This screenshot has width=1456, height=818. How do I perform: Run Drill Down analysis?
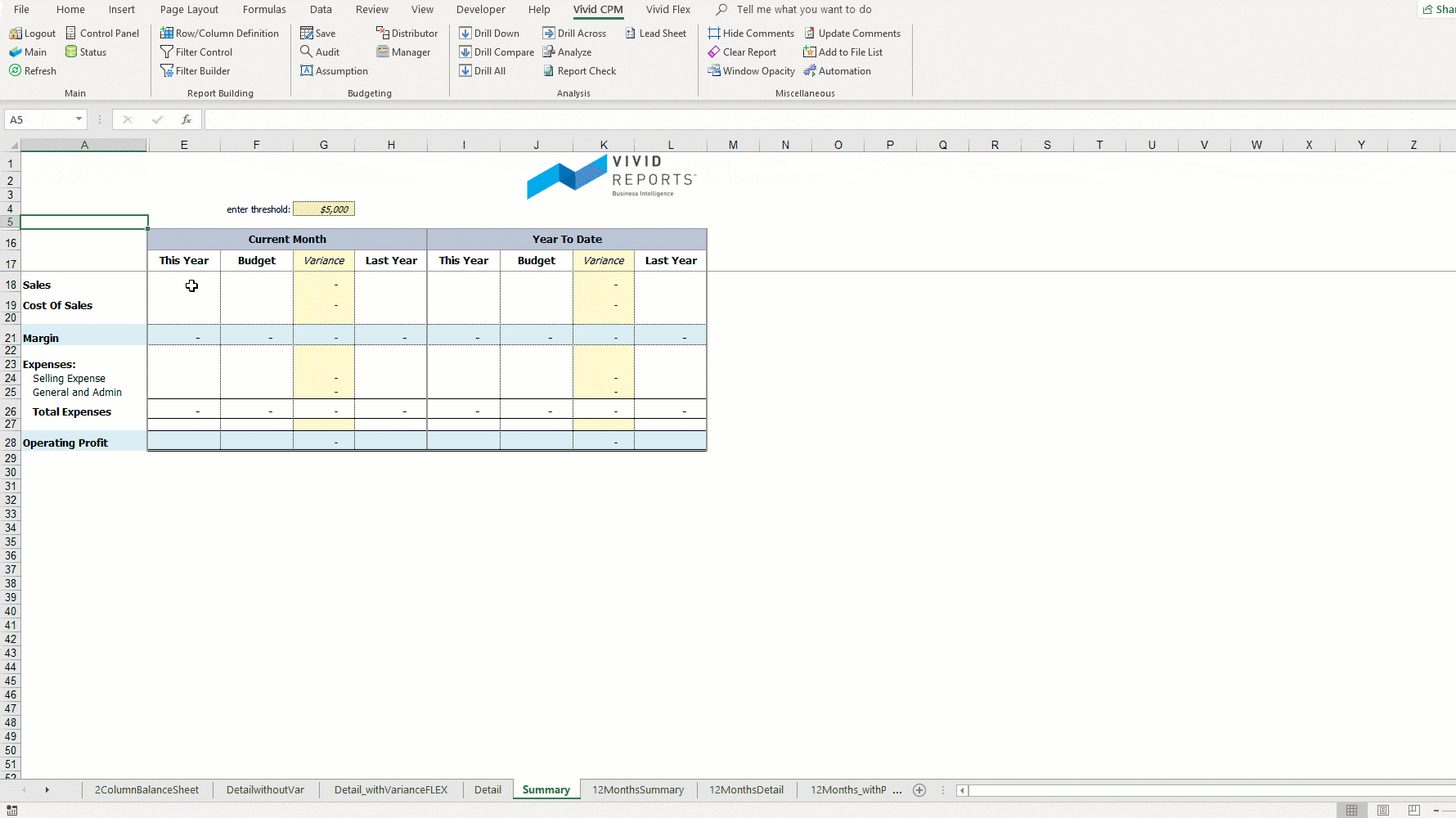click(489, 34)
